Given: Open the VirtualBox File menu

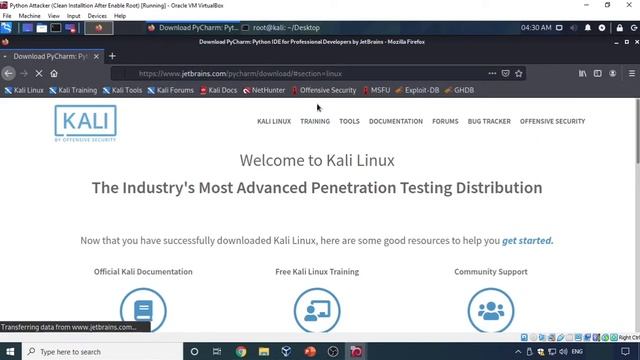Looking at the screenshot, I should click(7, 16).
